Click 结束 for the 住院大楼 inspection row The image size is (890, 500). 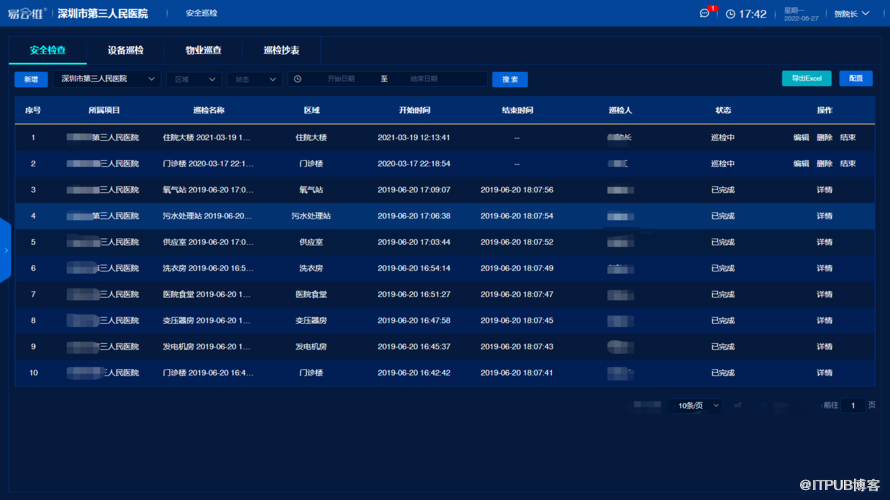pos(848,137)
